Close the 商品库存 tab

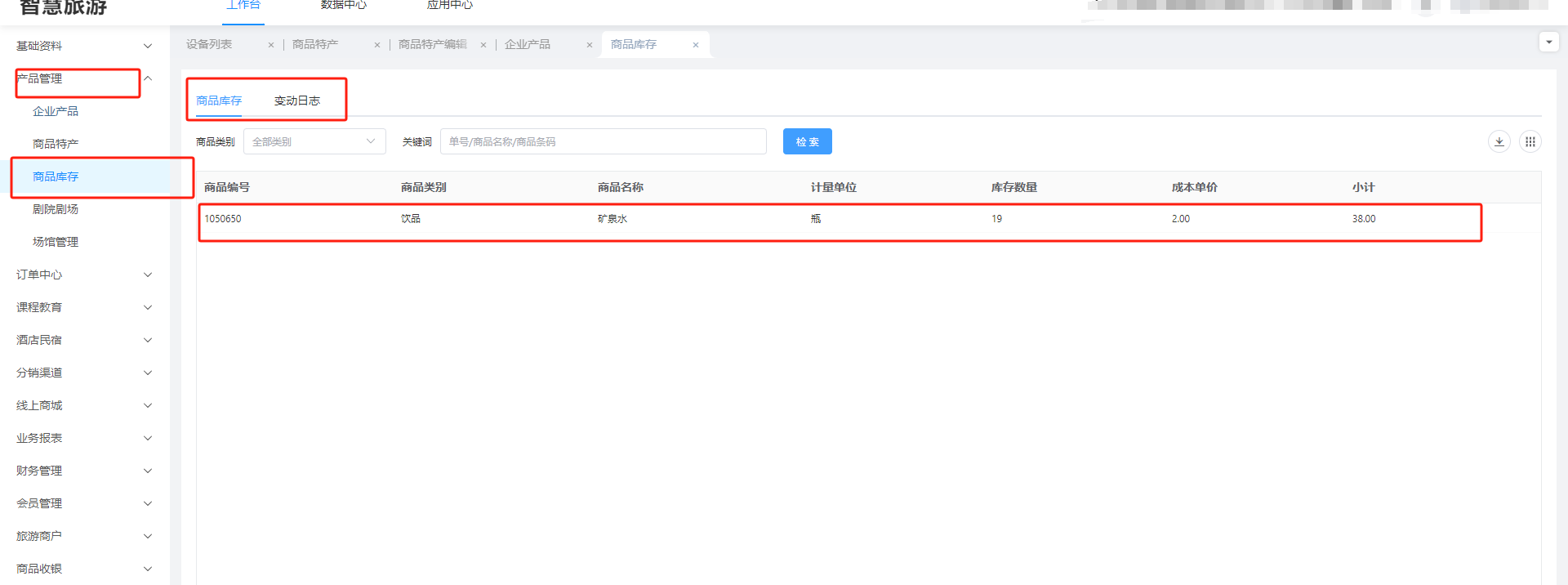696,45
